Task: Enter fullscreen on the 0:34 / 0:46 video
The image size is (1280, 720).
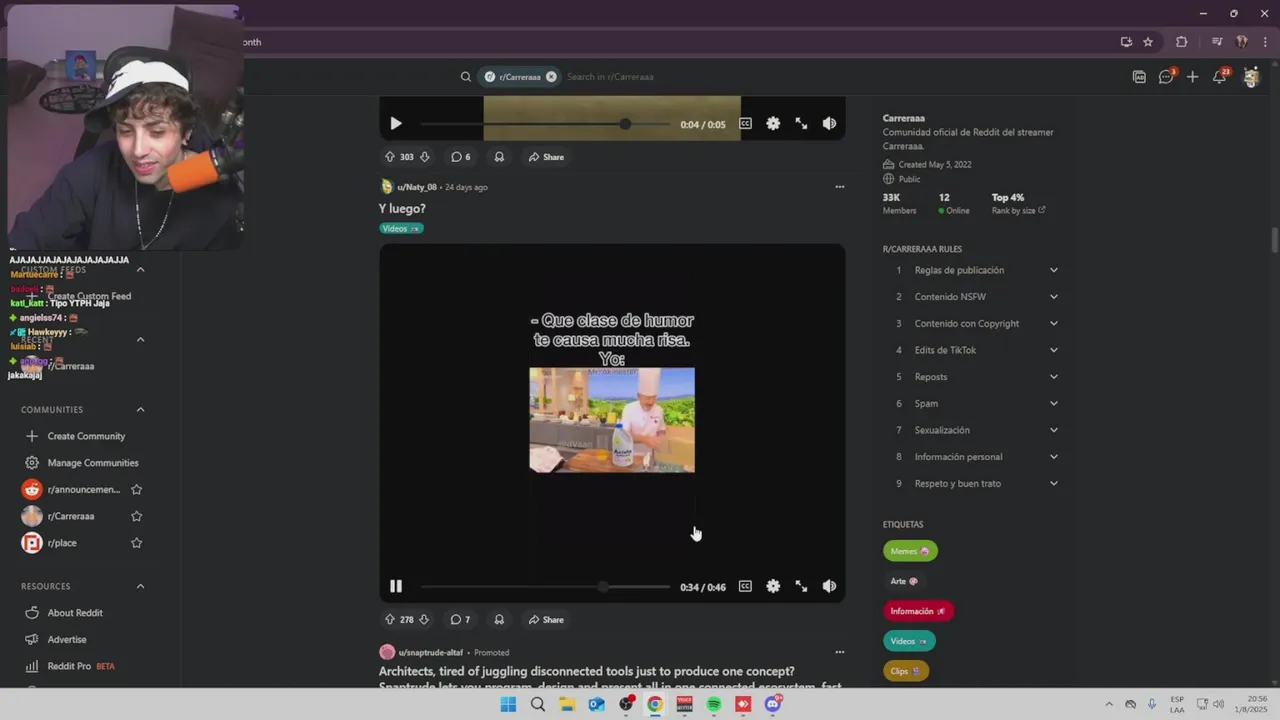Action: [x=801, y=587]
